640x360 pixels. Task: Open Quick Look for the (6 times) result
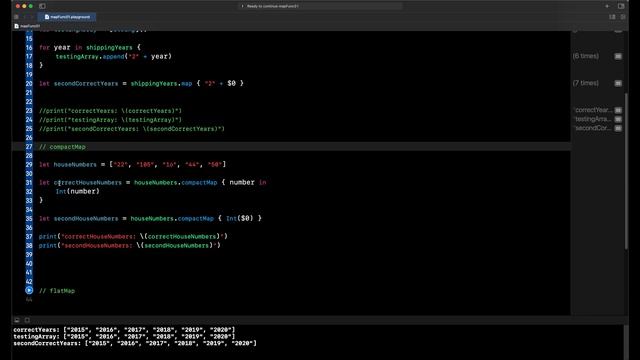coord(618,56)
